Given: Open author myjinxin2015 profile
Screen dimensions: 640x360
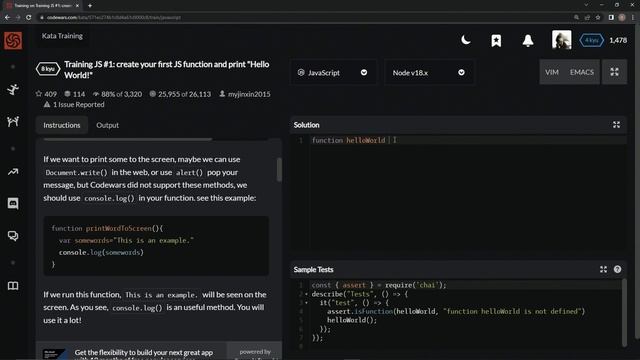Looking at the screenshot, I should click(x=245, y=94).
